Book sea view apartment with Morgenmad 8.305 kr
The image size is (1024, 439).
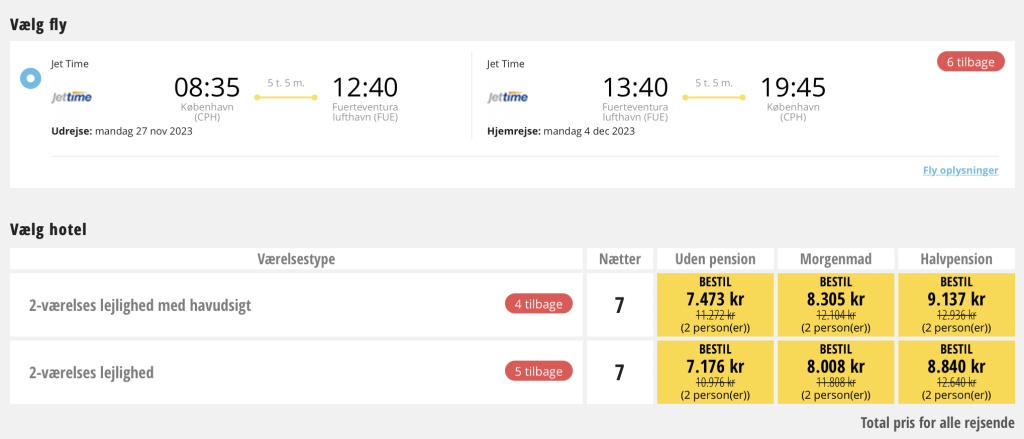[834, 304]
